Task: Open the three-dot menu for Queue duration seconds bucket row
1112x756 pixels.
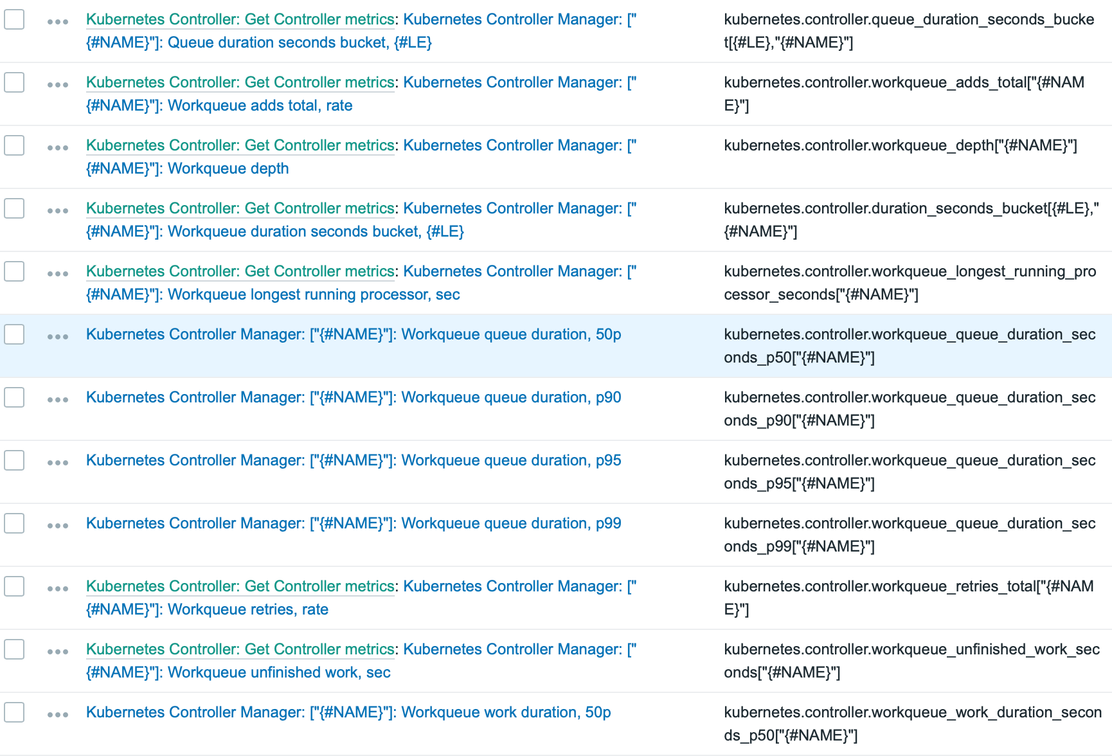Action: click(57, 22)
